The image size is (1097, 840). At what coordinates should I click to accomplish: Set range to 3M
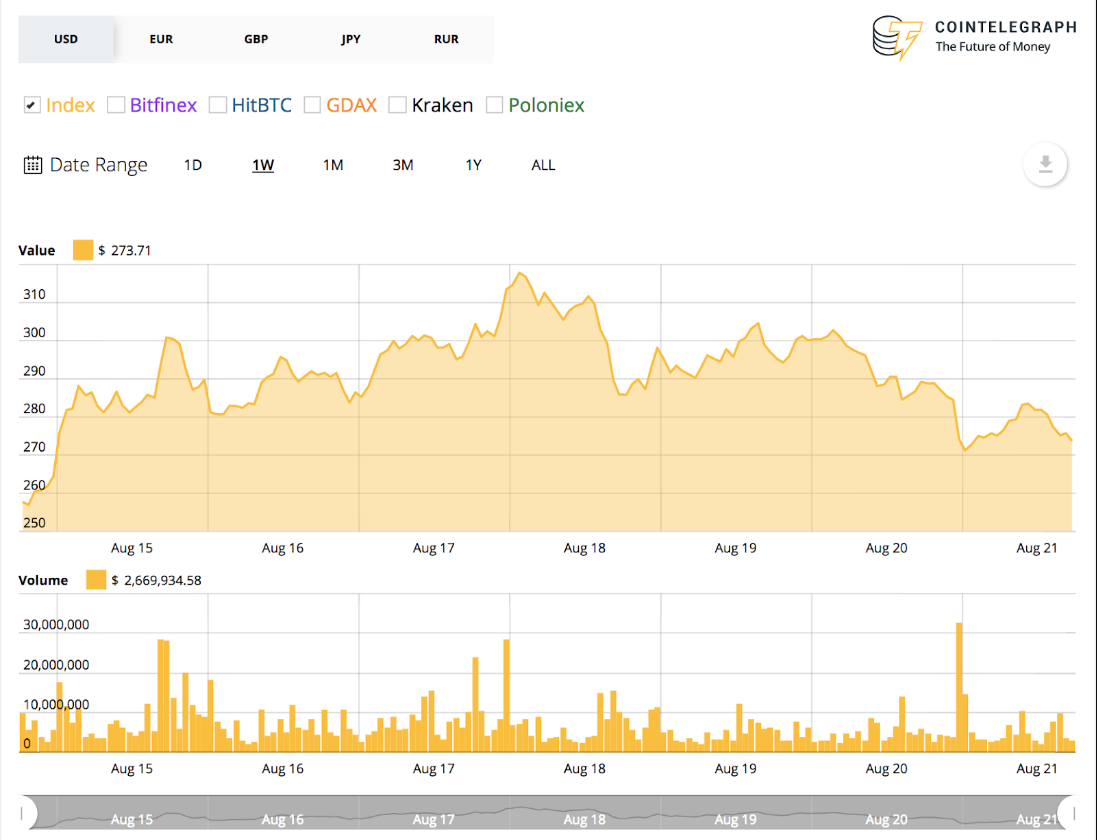[x=403, y=165]
